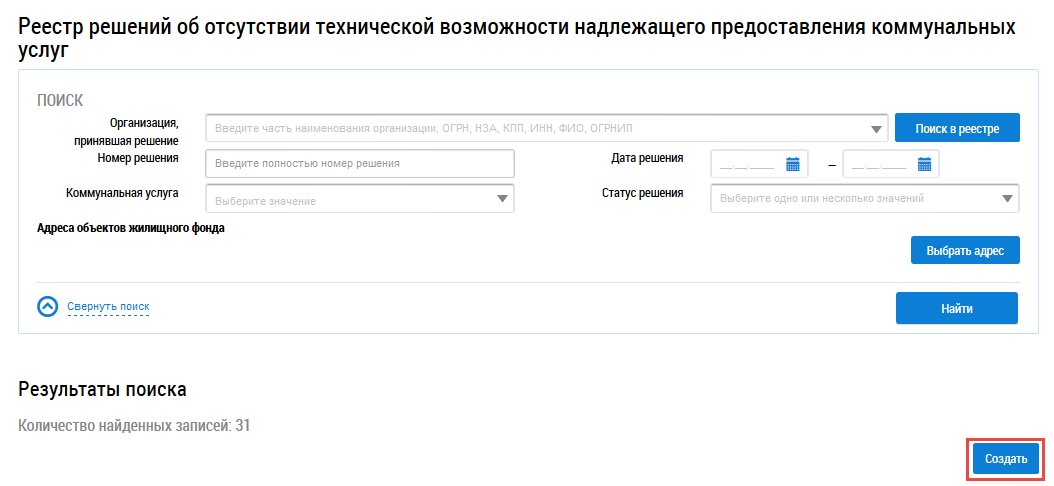Viewport: 1054px width, 486px height.
Task: Click the Свернуть поиск link
Action: click(x=108, y=307)
